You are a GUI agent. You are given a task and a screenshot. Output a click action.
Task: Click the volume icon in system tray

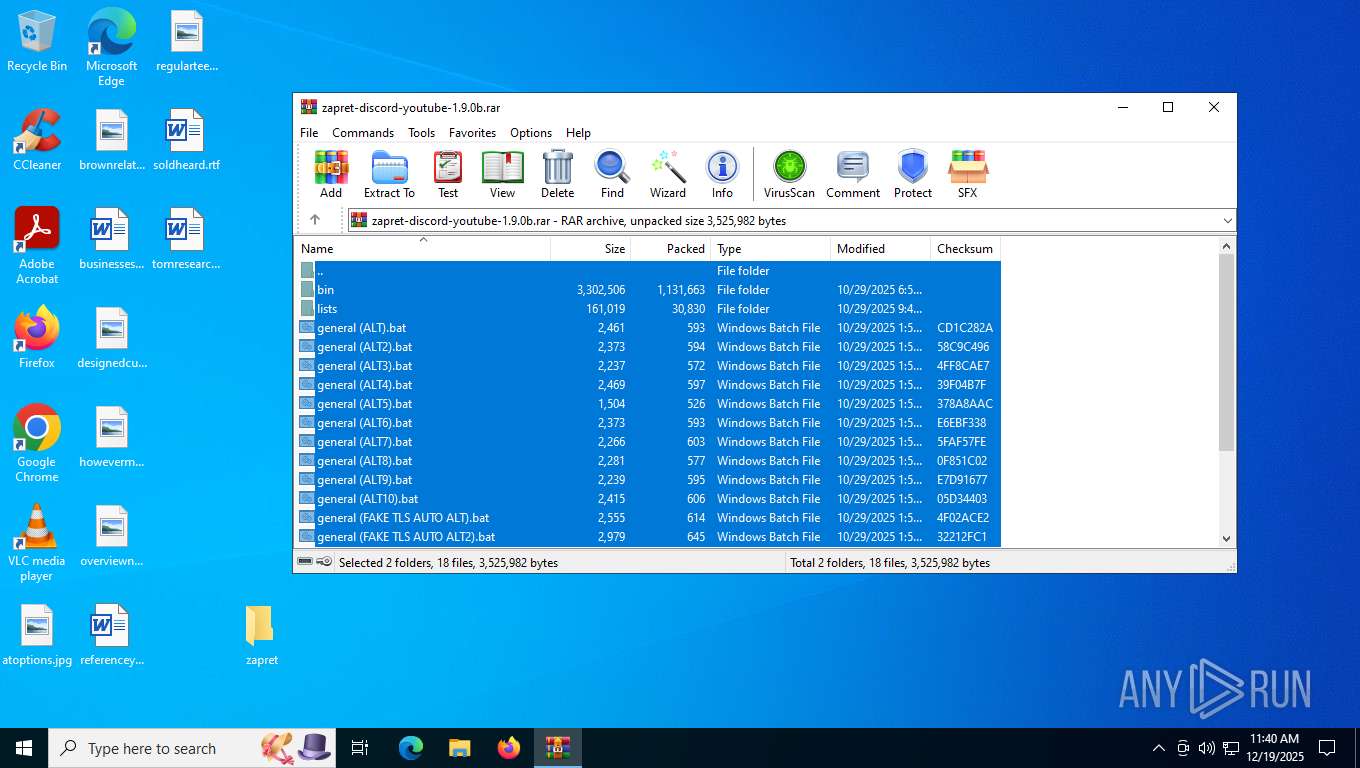pos(1206,748)
